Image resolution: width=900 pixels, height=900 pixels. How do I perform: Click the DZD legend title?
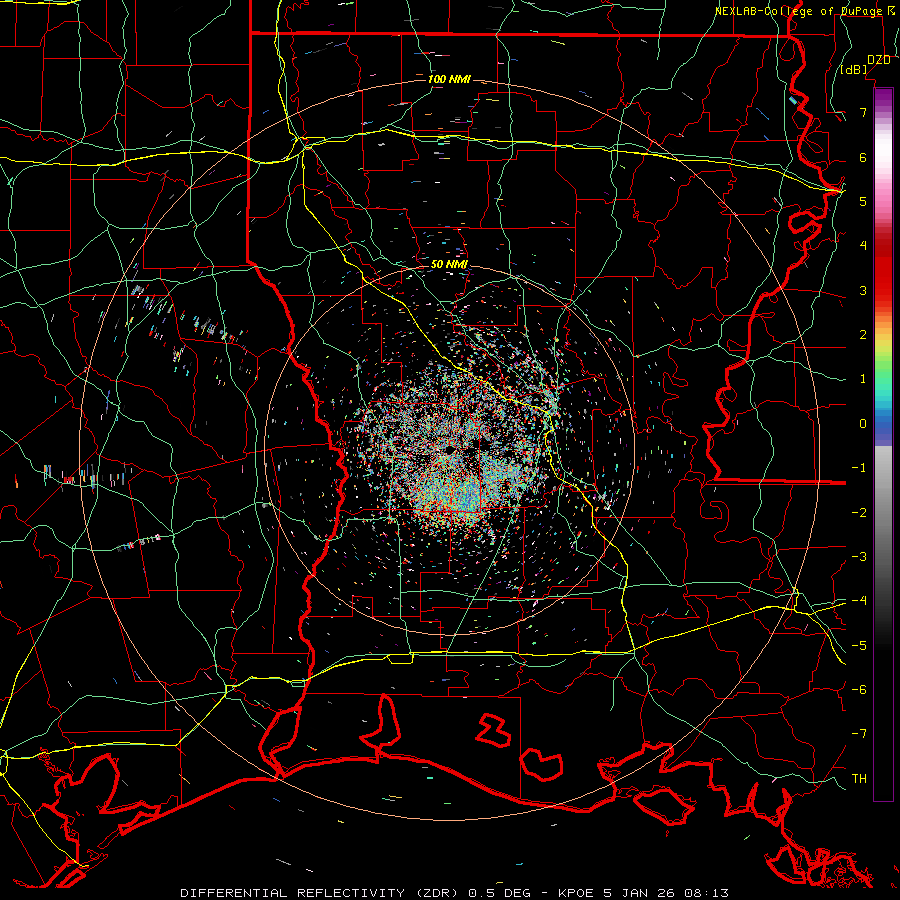point(879,60)
